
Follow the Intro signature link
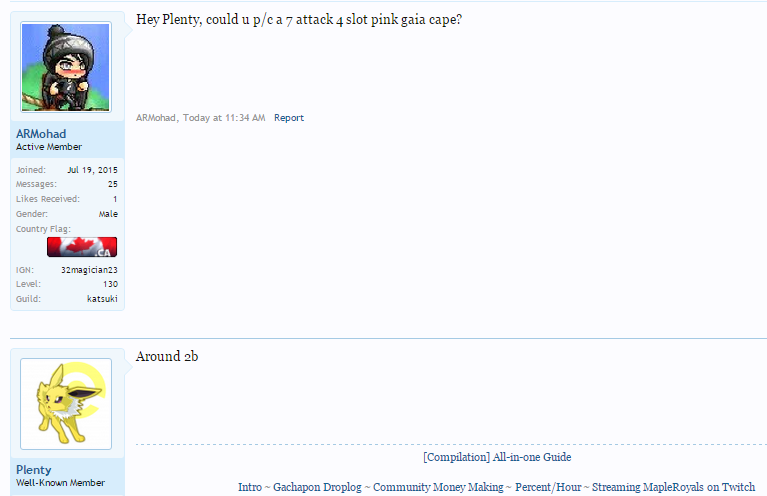click(x=249, y=487)
